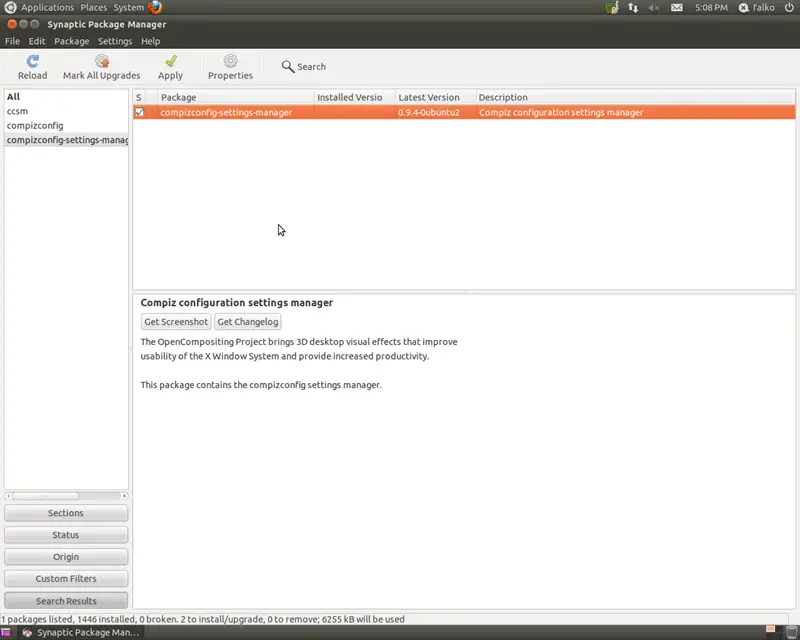Switch the filter pane to Sections

coord(66,513)
